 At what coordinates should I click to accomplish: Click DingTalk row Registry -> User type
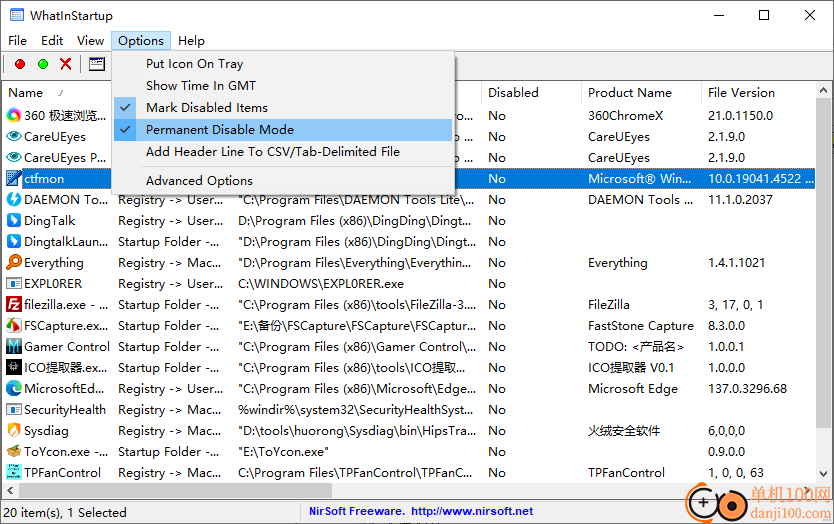pos(171,221)
